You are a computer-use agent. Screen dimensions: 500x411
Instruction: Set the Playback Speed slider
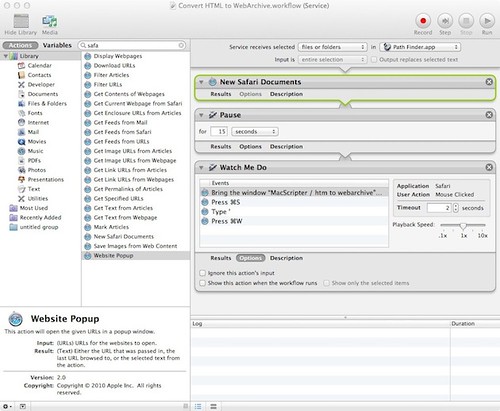(463, 226)
